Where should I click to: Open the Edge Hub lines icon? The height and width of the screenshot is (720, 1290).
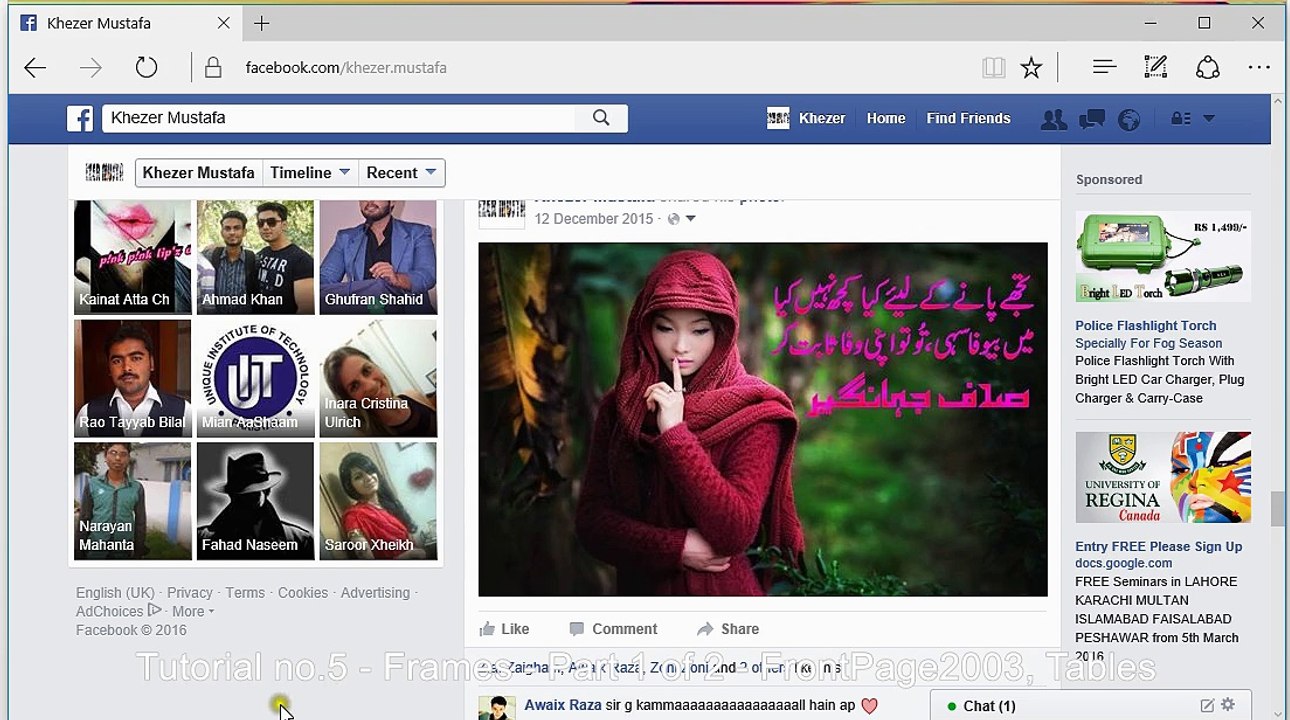point(1104,67)
